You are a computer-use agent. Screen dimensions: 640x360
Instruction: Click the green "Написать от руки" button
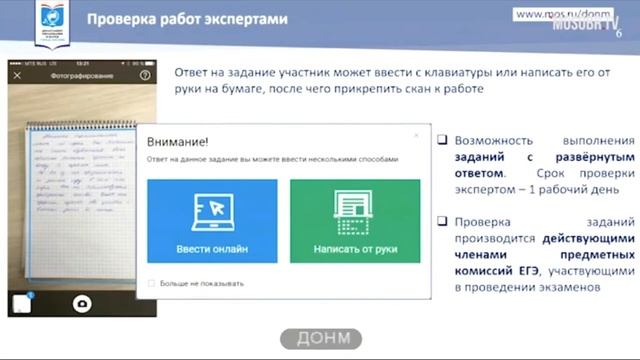355,221
